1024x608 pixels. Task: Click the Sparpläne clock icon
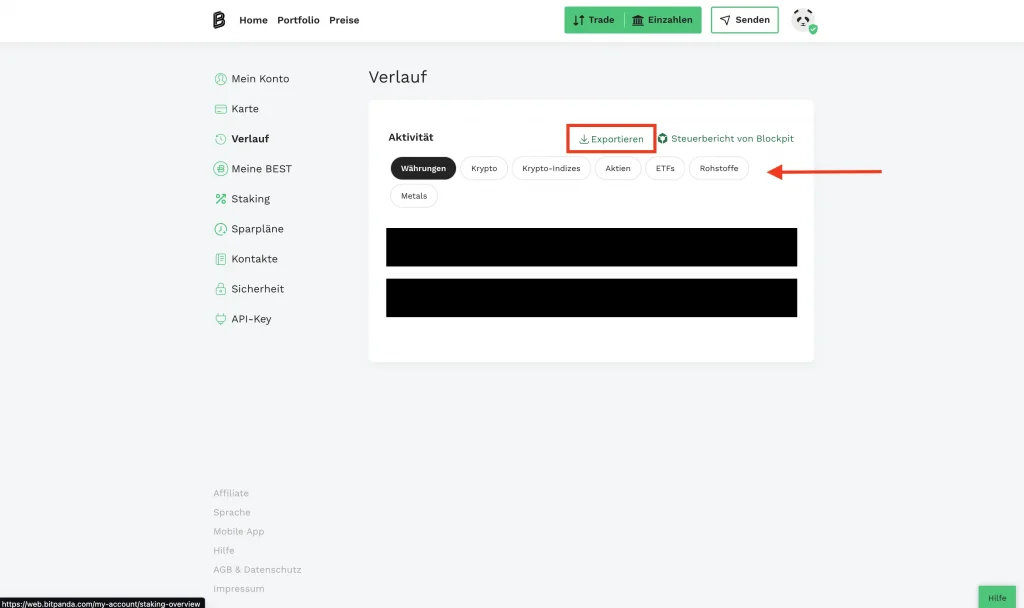[221, 229]
